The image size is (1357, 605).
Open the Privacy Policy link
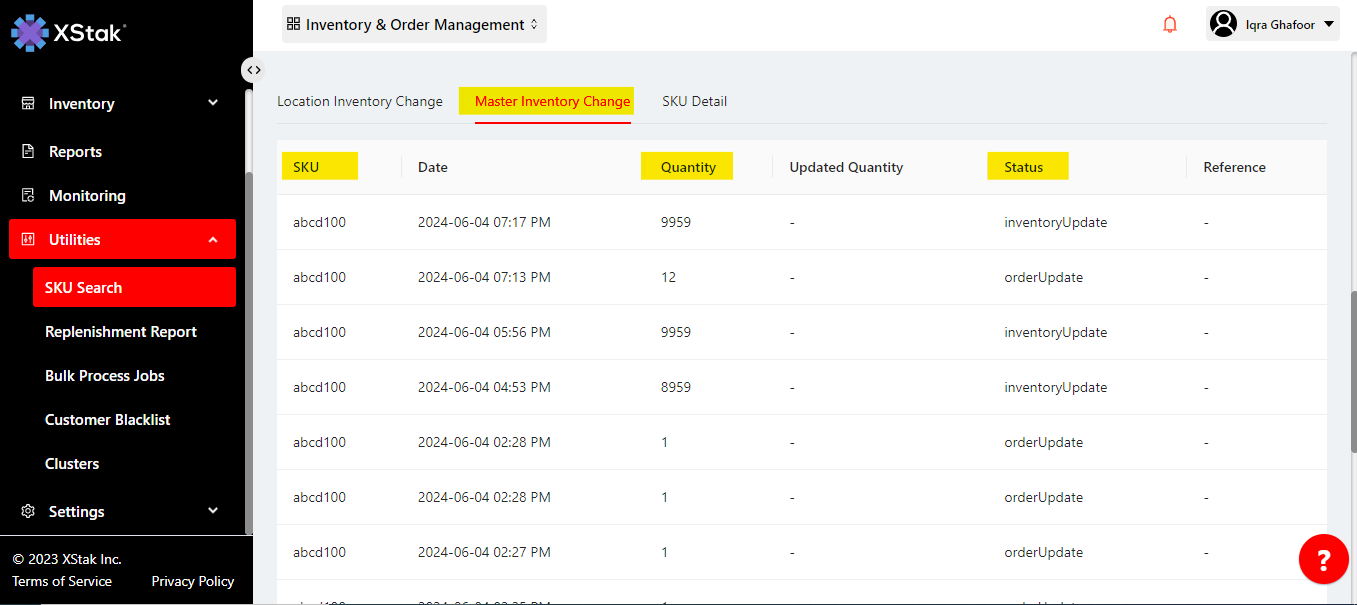[x=192, y=581]
